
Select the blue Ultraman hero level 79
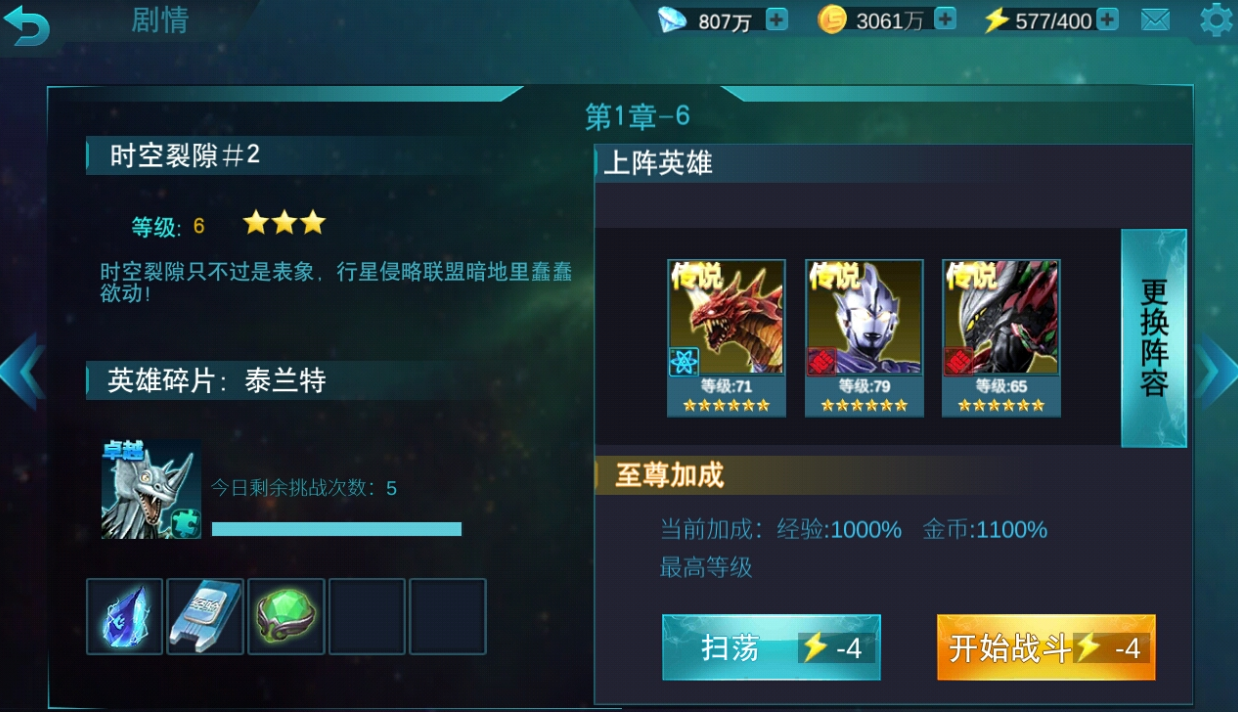pos(864,338)
